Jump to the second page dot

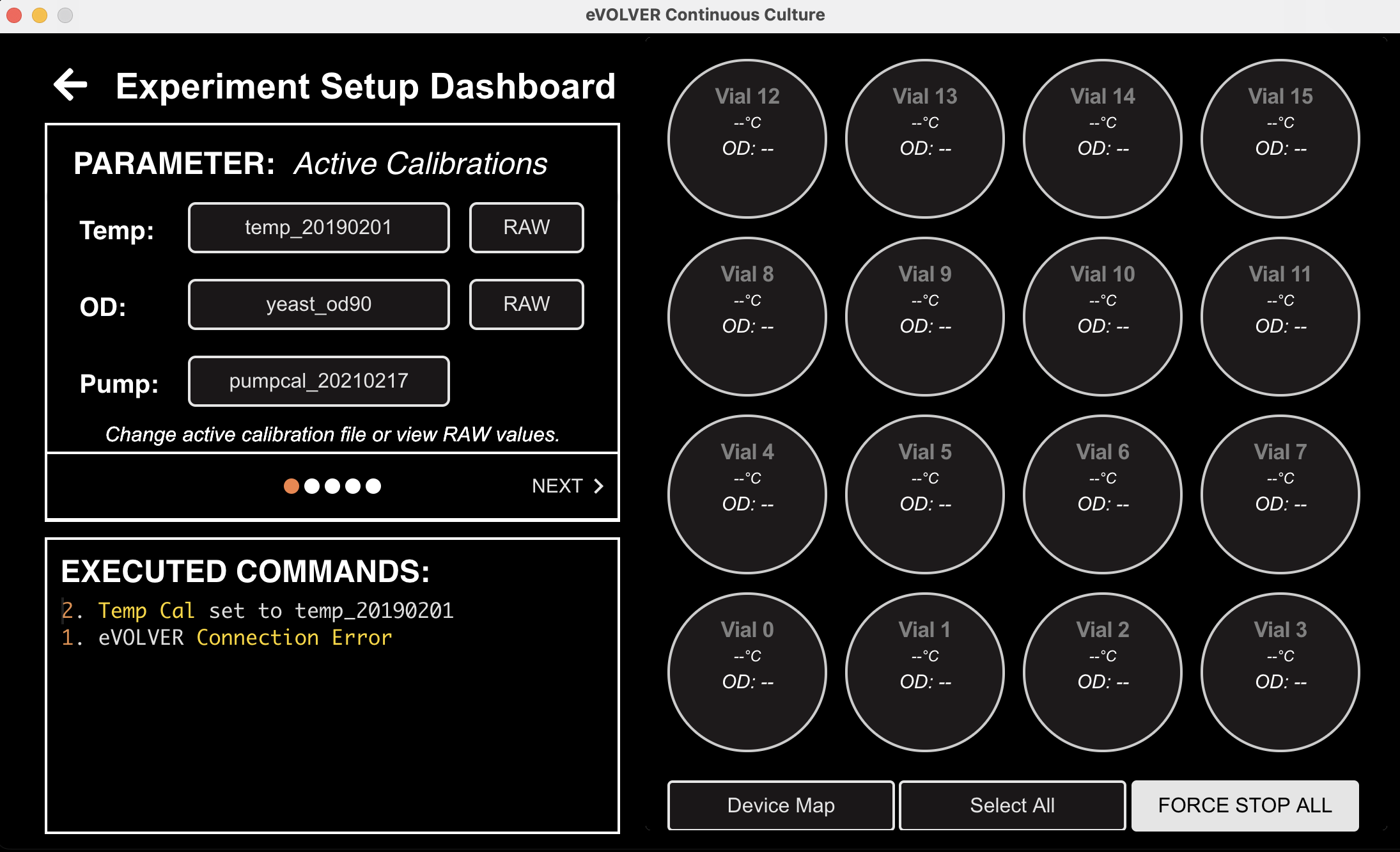[x=312, y=486]
